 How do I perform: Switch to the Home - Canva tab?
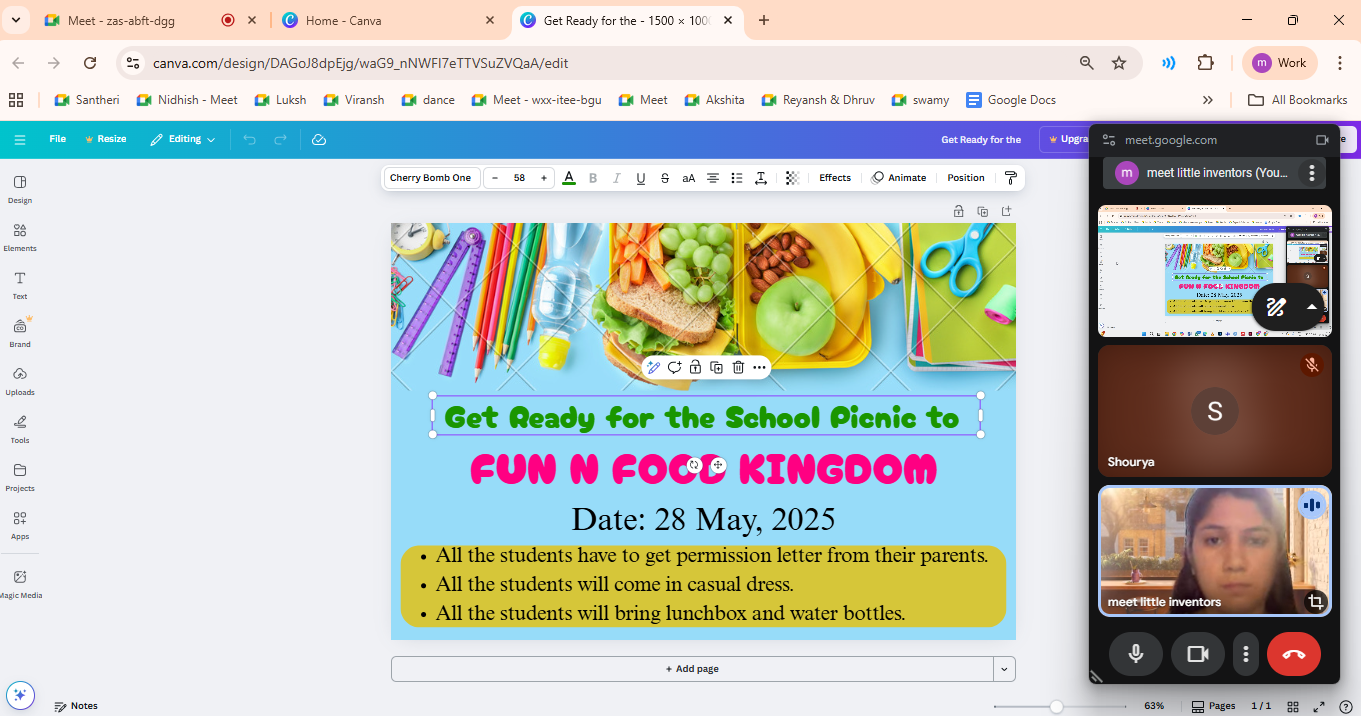[378, 20]
